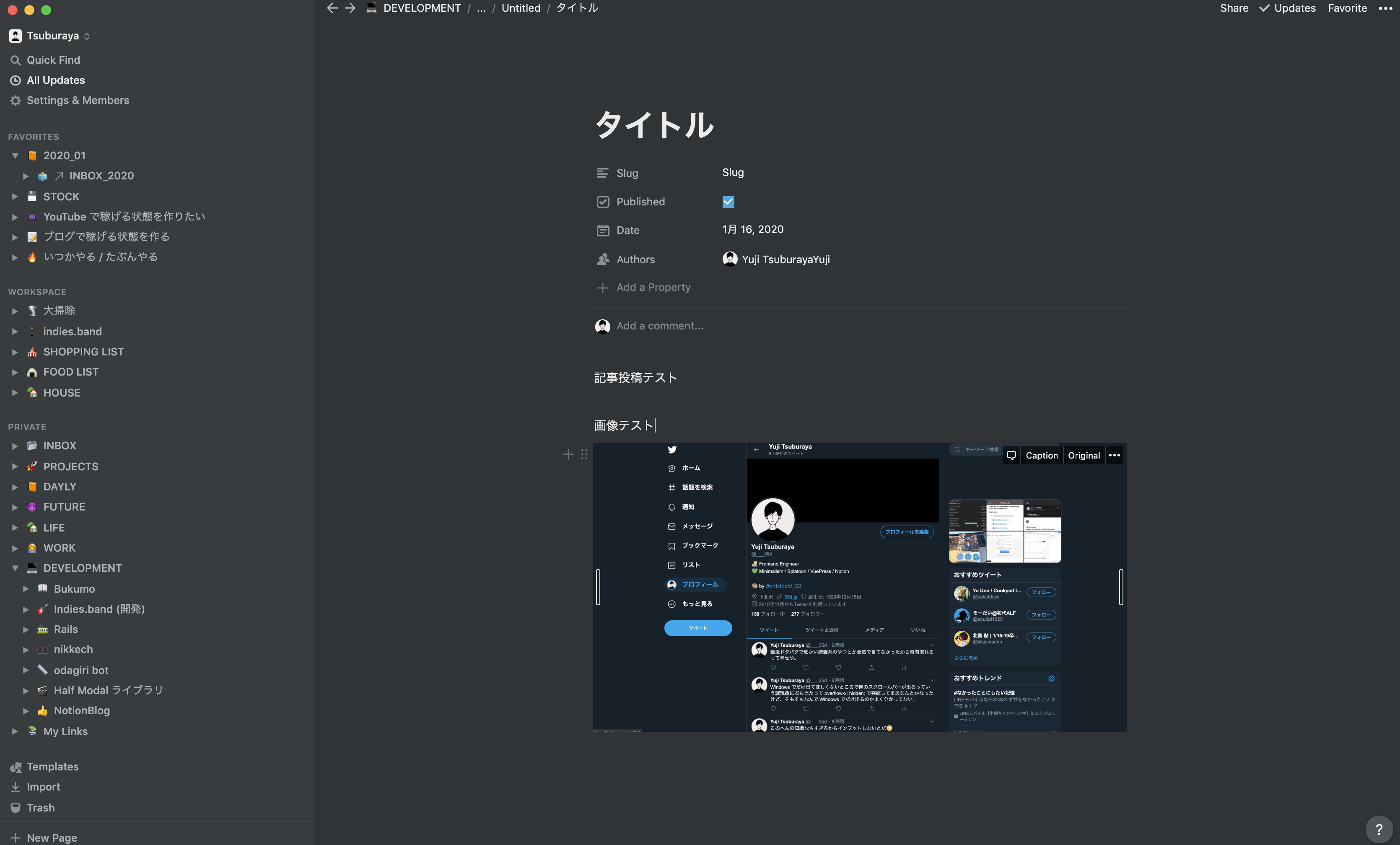Click the Slug property icon
1400x845 pixels.
point(602,173)
